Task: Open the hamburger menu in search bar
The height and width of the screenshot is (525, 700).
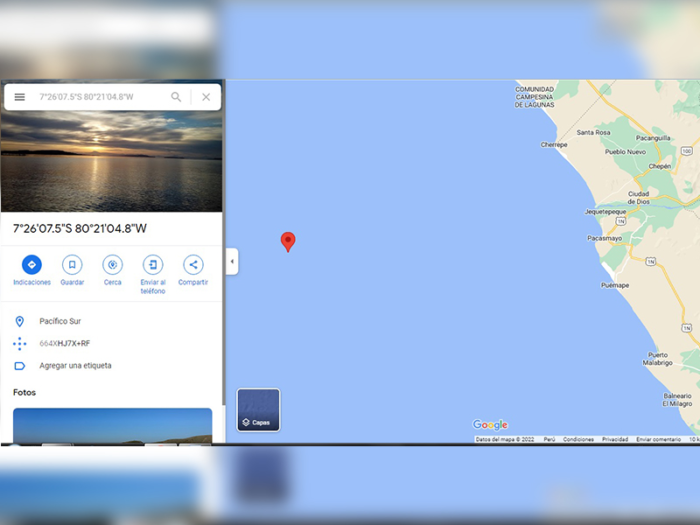Action: [20, 97]
